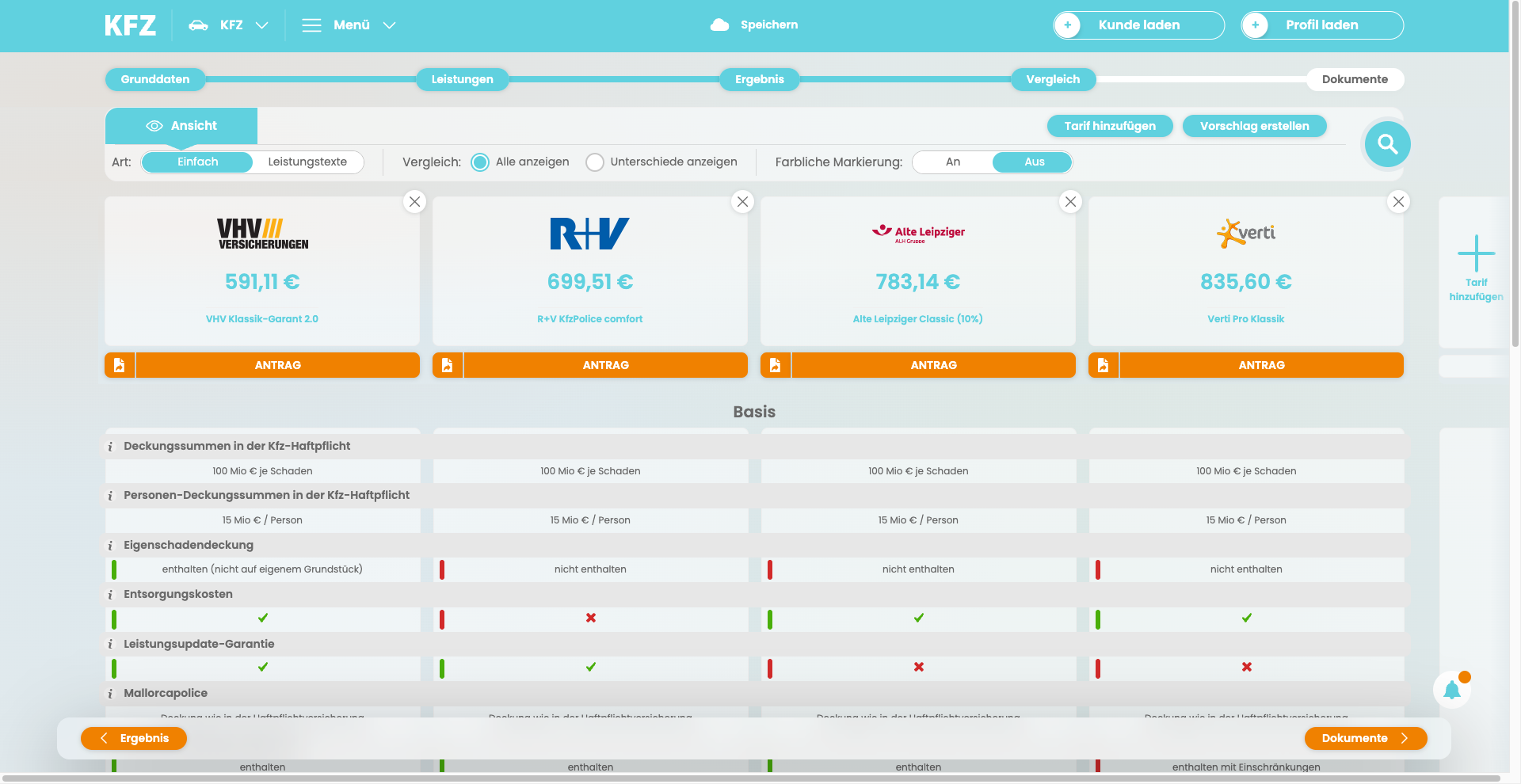Click the R+V logo
Screen dimensions: 1521x784
pos(590,234)
